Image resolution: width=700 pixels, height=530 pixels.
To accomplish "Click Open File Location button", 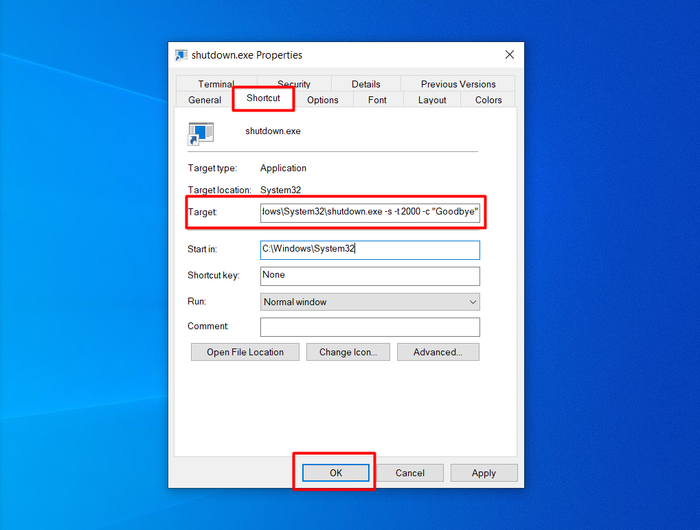I will coord(245,352).
